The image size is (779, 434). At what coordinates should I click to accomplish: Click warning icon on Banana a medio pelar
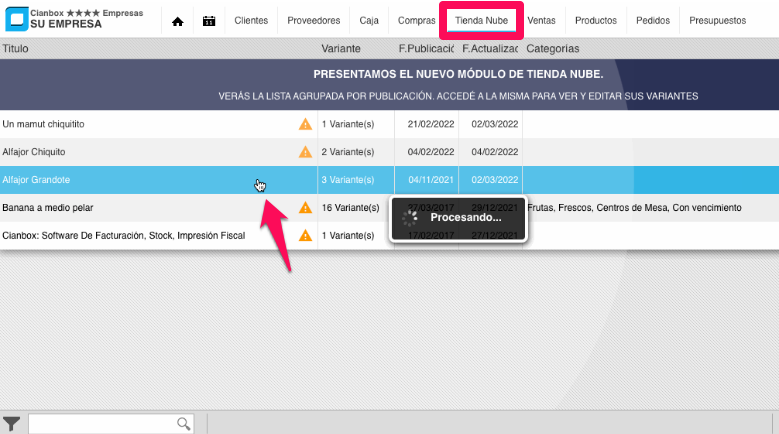tap(305, 208)
